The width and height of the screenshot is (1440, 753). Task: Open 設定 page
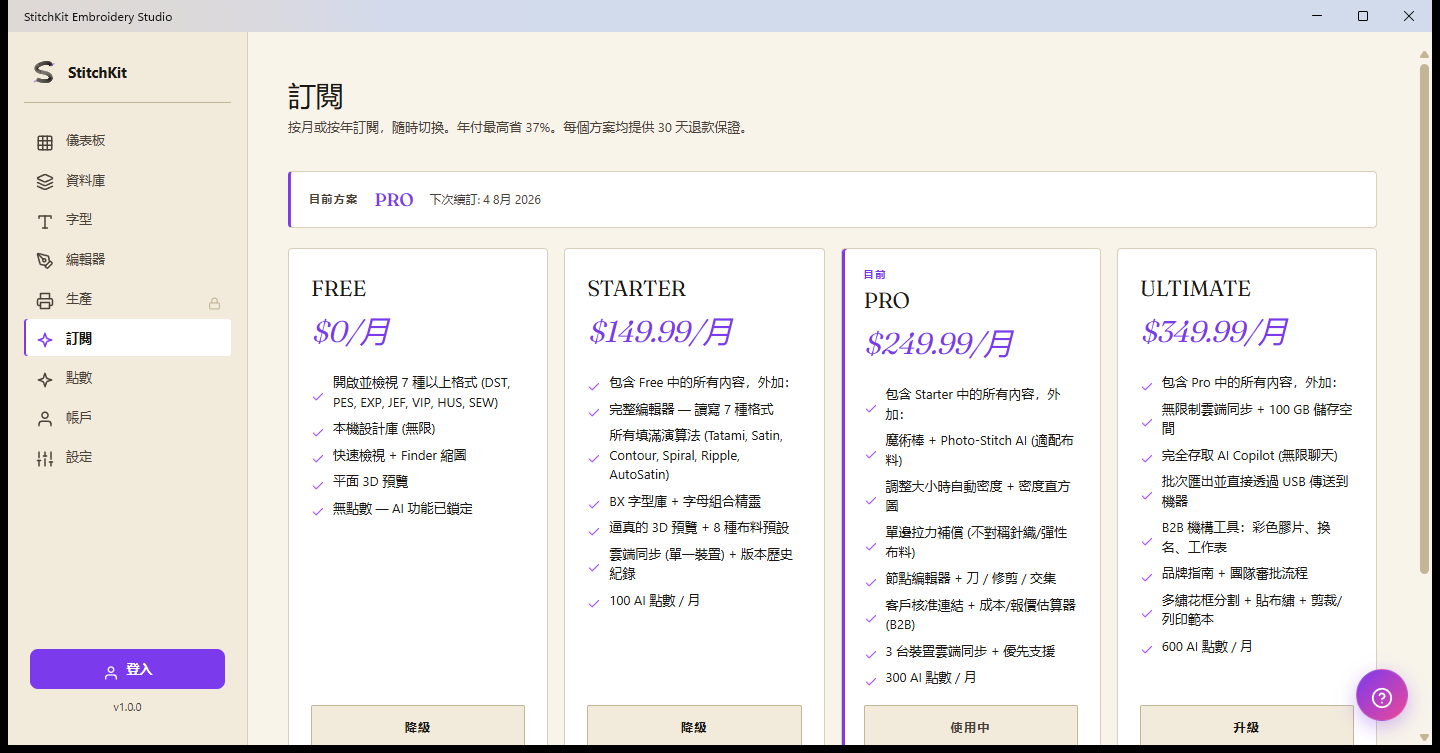128,457
